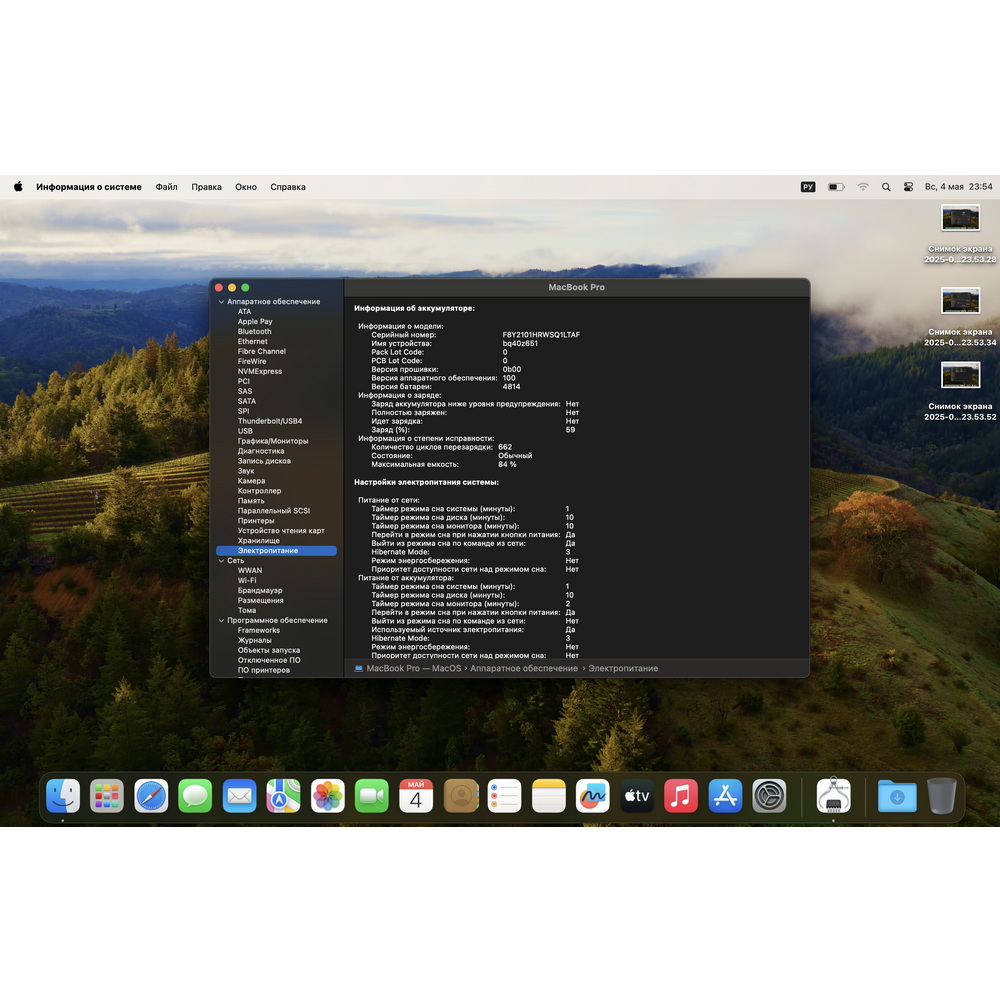Click MacBook Pro — MacOS in path bar

tap(413, 668)
